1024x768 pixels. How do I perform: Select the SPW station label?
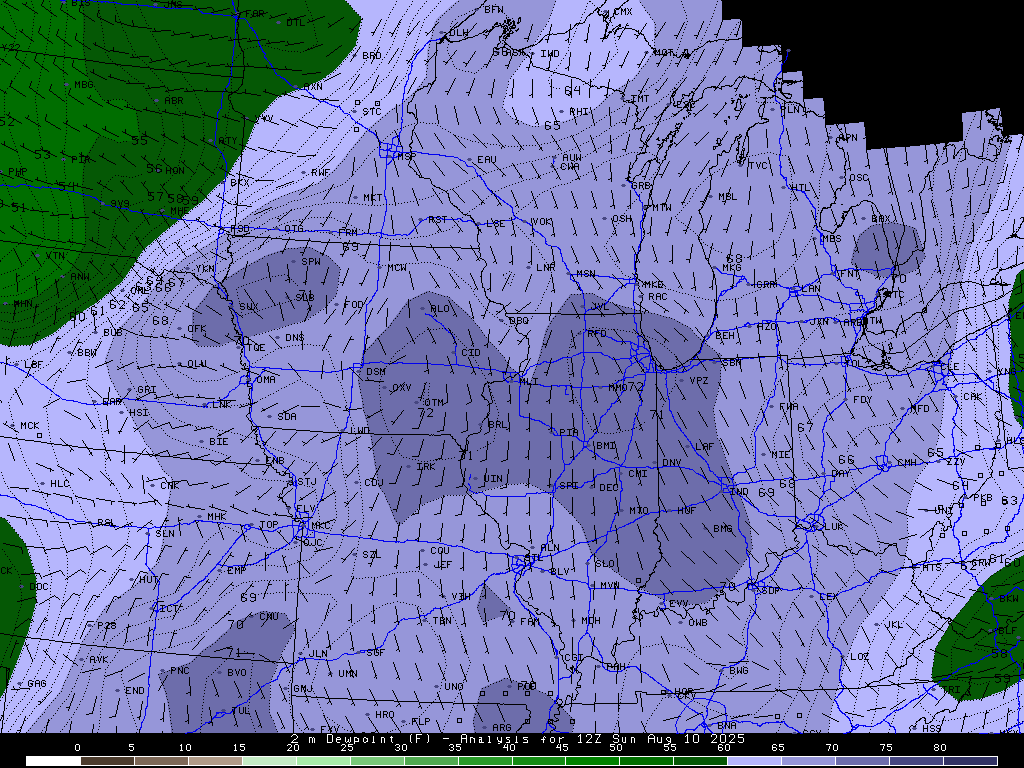click(311, 261)
